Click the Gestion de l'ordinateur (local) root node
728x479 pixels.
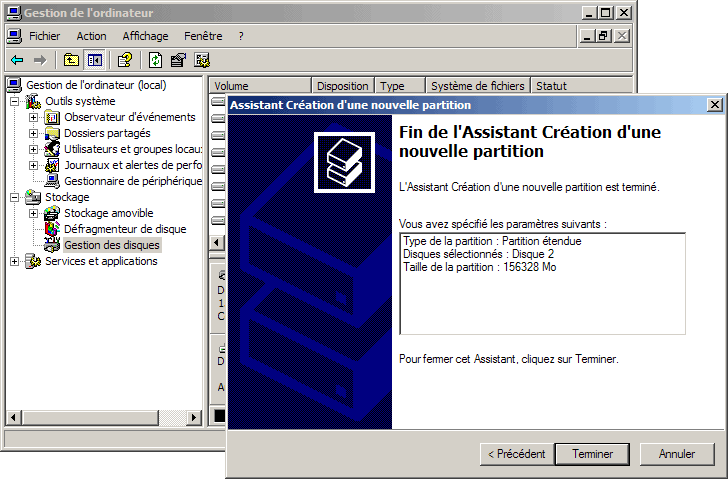coord(95,85)
